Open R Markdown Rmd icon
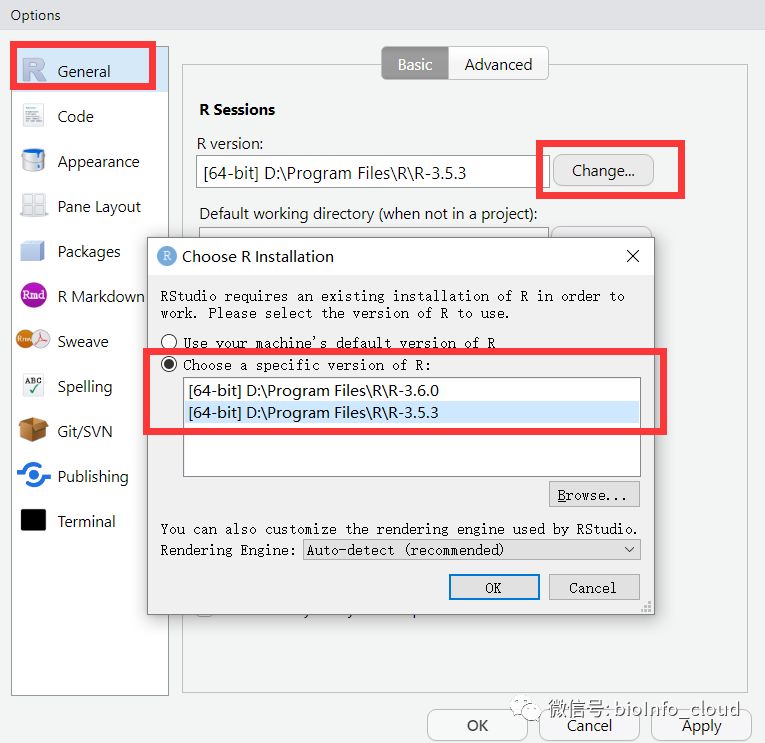765x743 pixels. (x=34, y=295)
